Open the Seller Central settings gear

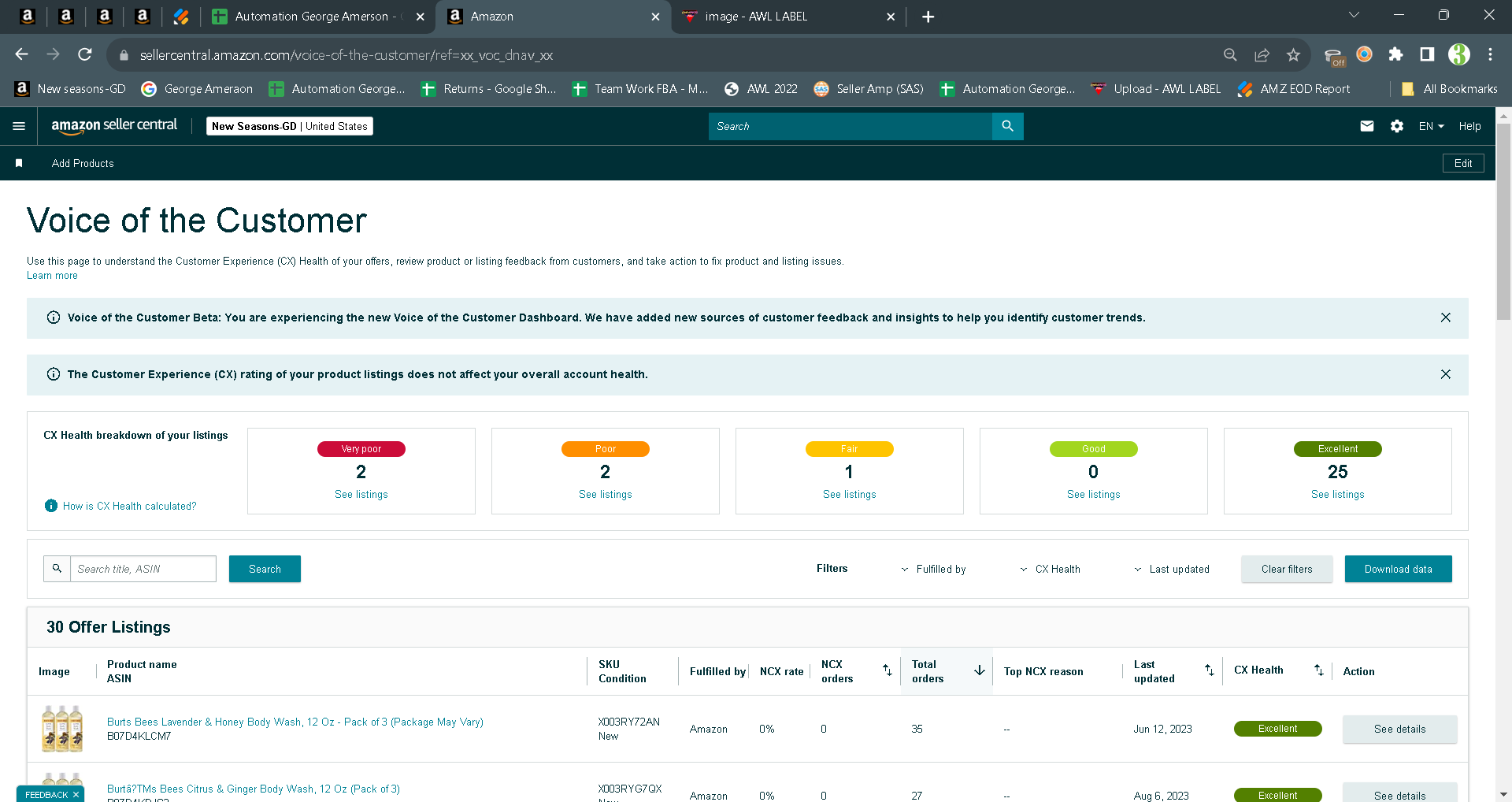pos(1397,126)
